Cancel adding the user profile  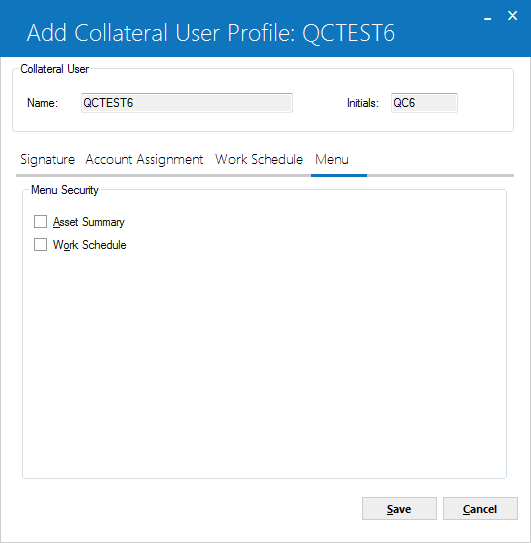click(x=480, y=509)
